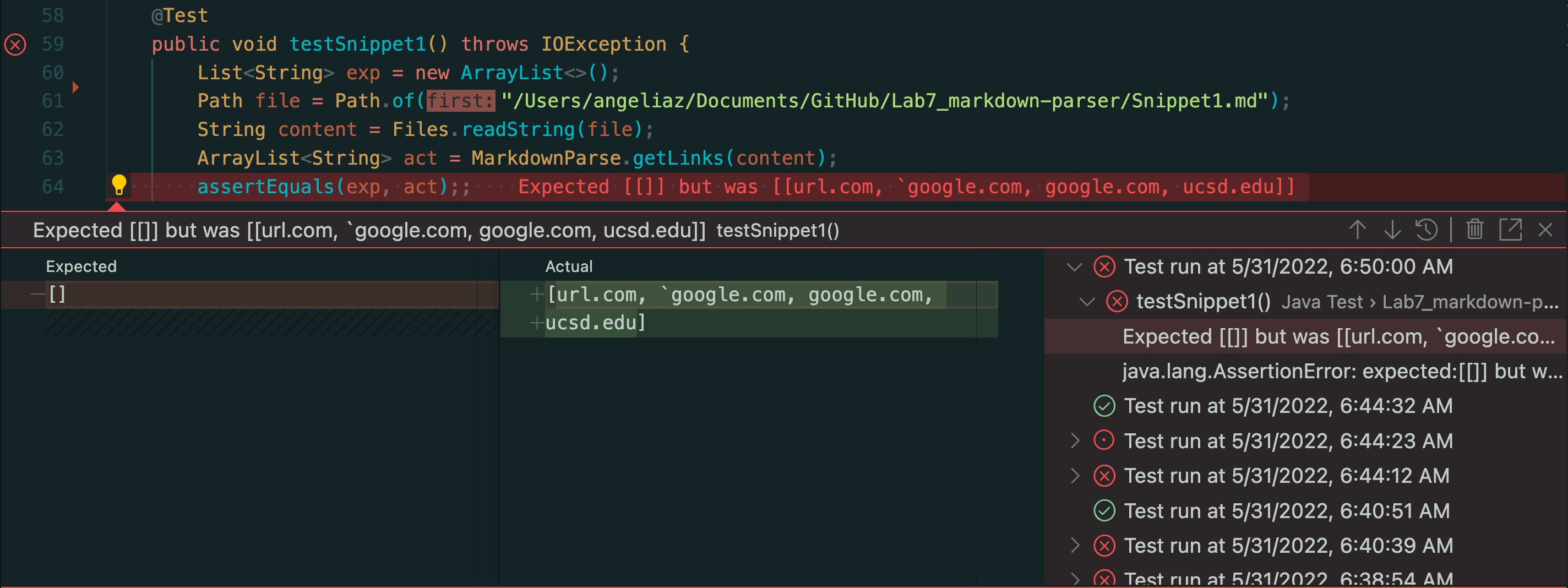Click the 'Actual' diff column header
Screen dimensions: 1568x588
click(569, 266)
